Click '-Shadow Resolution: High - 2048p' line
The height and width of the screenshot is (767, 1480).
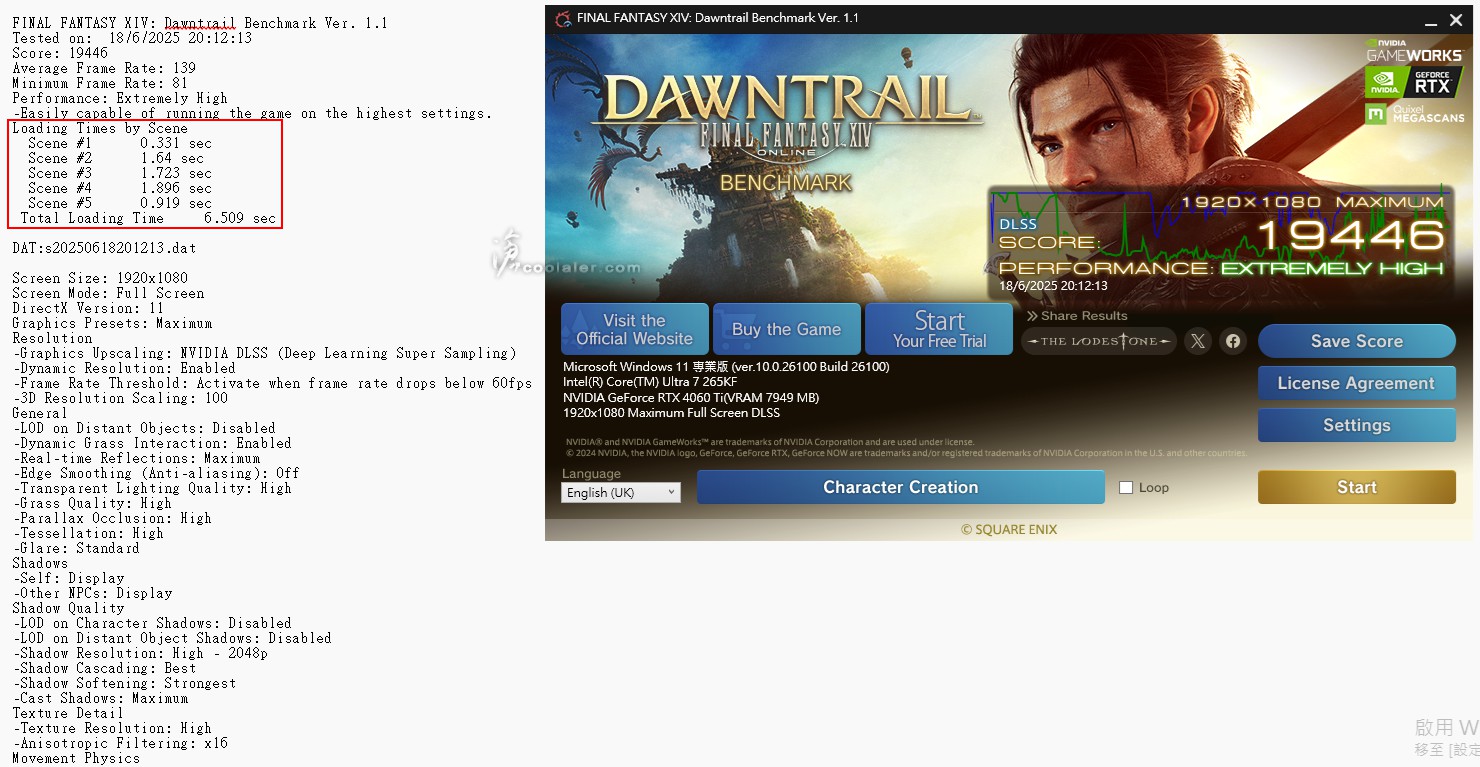click(x=140, y=653)
